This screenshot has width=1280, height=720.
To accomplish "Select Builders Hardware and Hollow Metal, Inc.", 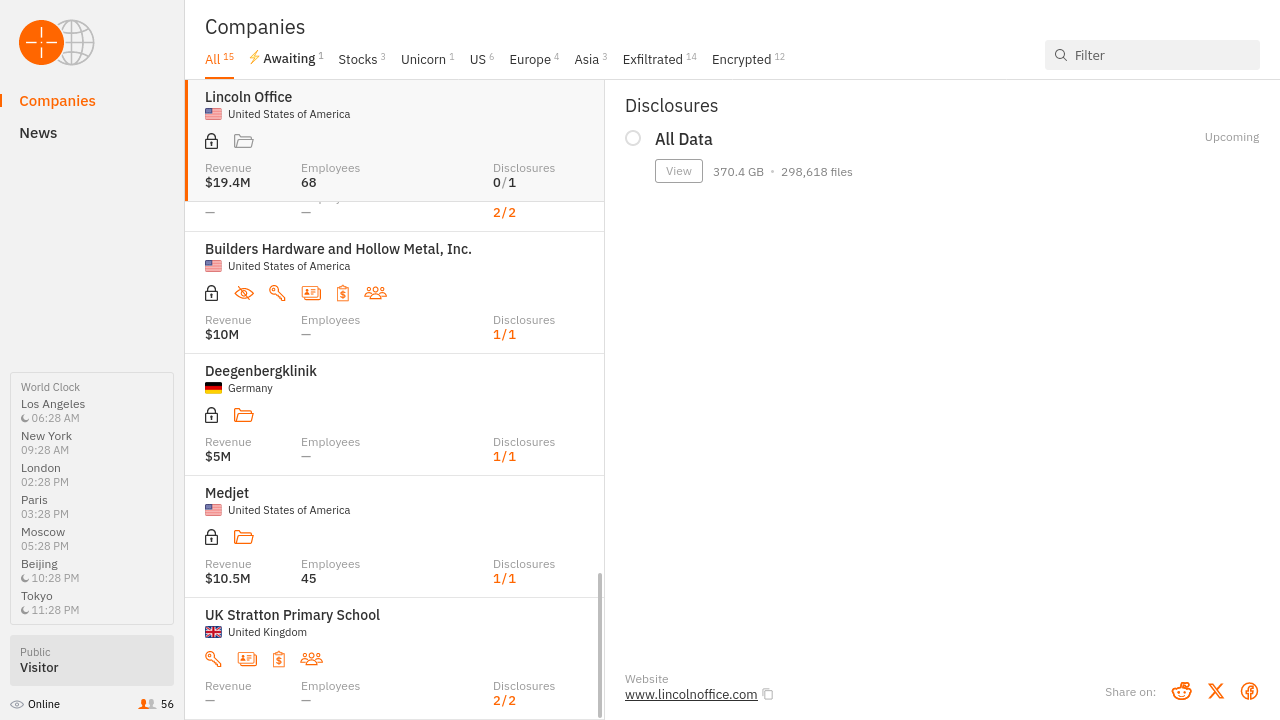I will point(395,292).
